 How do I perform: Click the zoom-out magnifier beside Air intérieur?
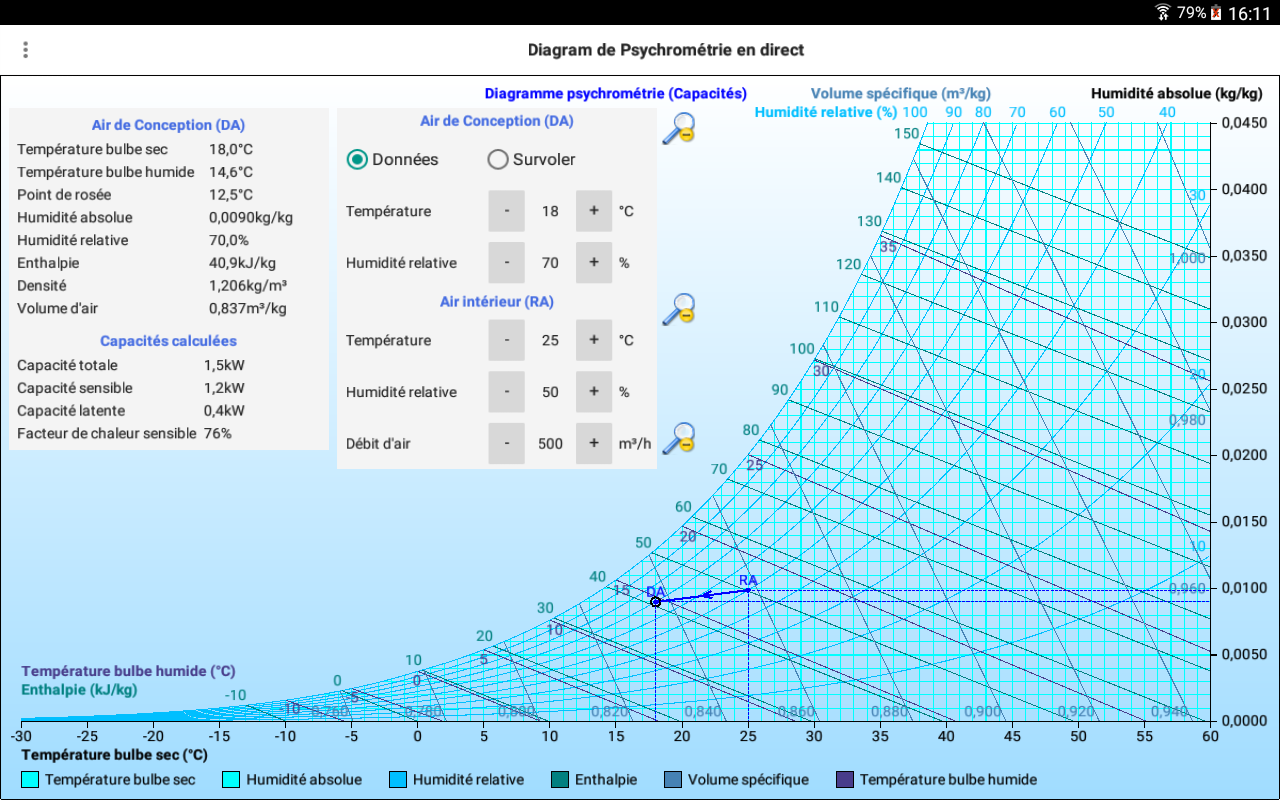[x=679, y=309]
